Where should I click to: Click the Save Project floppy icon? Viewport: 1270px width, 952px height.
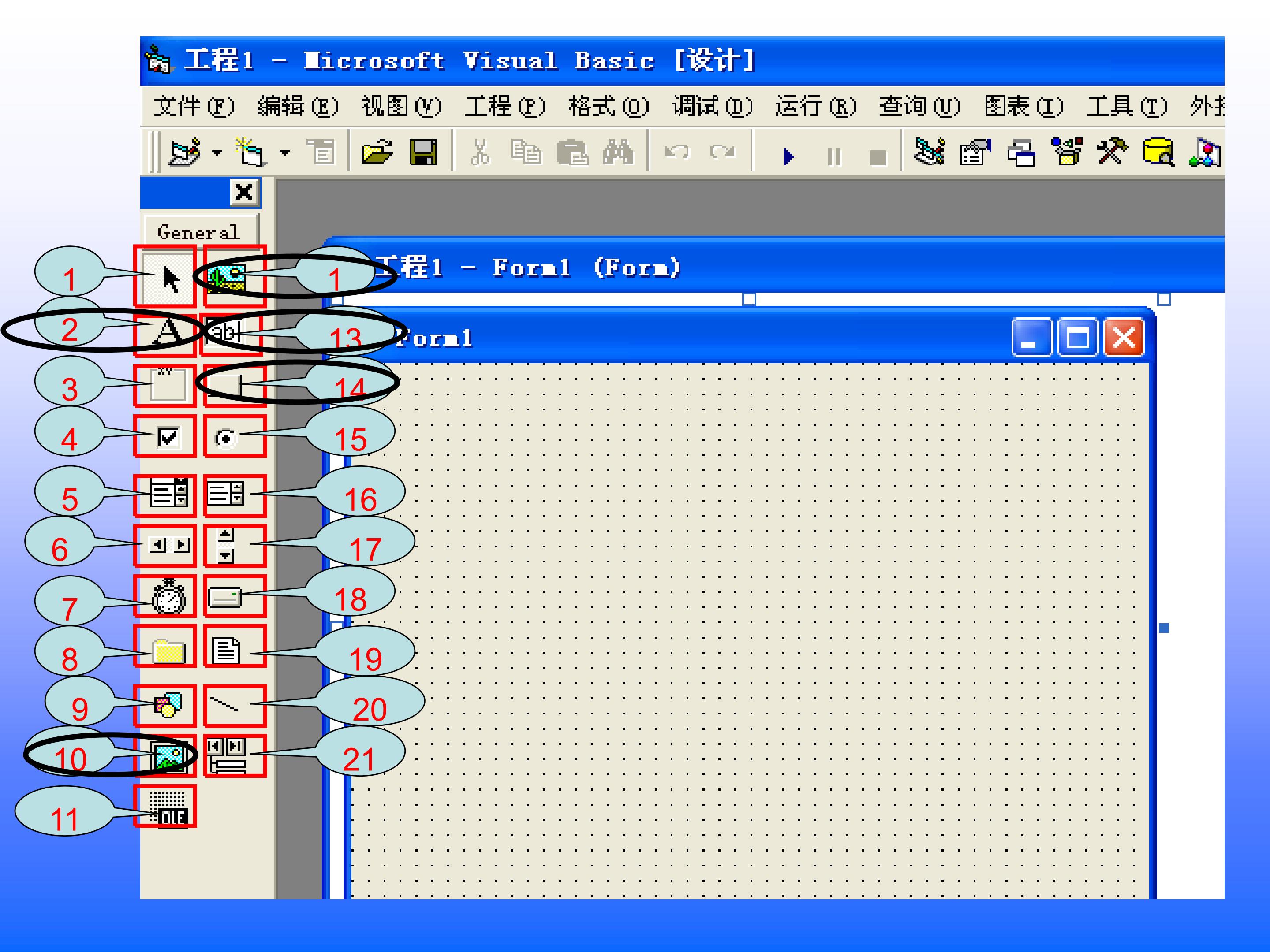(x=423, y=152)
